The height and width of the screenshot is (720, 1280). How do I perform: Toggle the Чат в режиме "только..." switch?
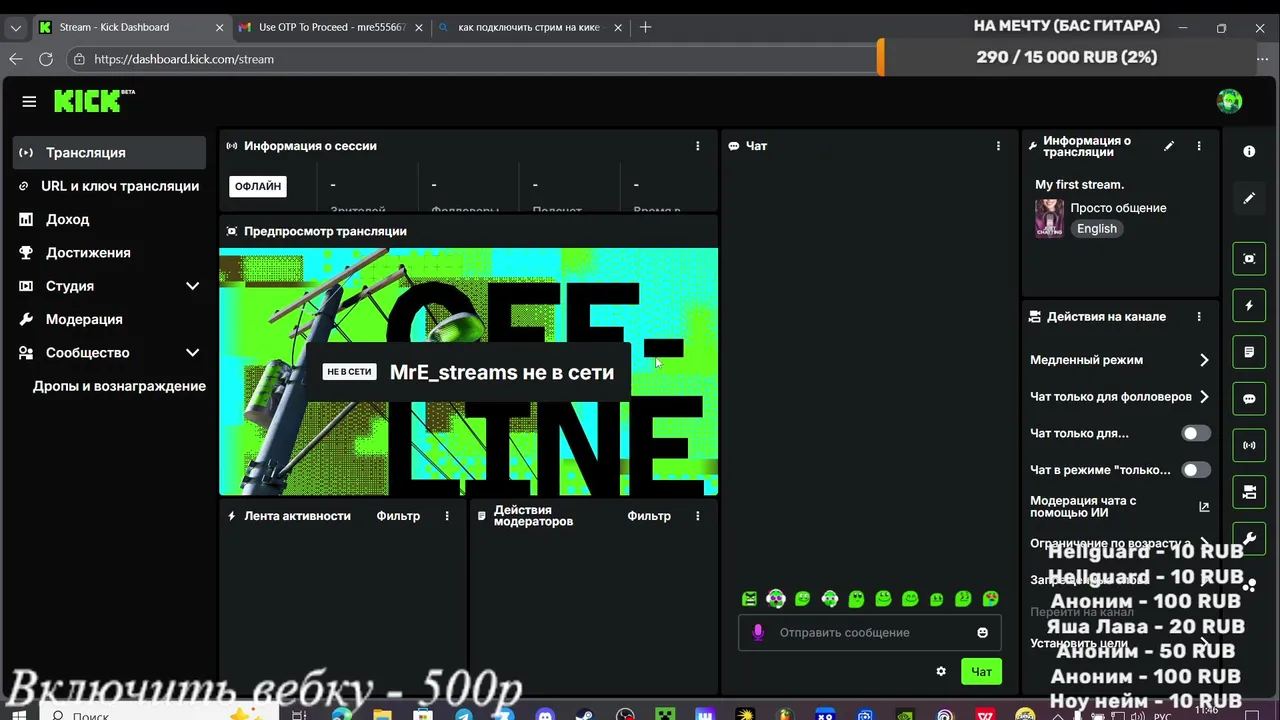(x=1196, y=470)
